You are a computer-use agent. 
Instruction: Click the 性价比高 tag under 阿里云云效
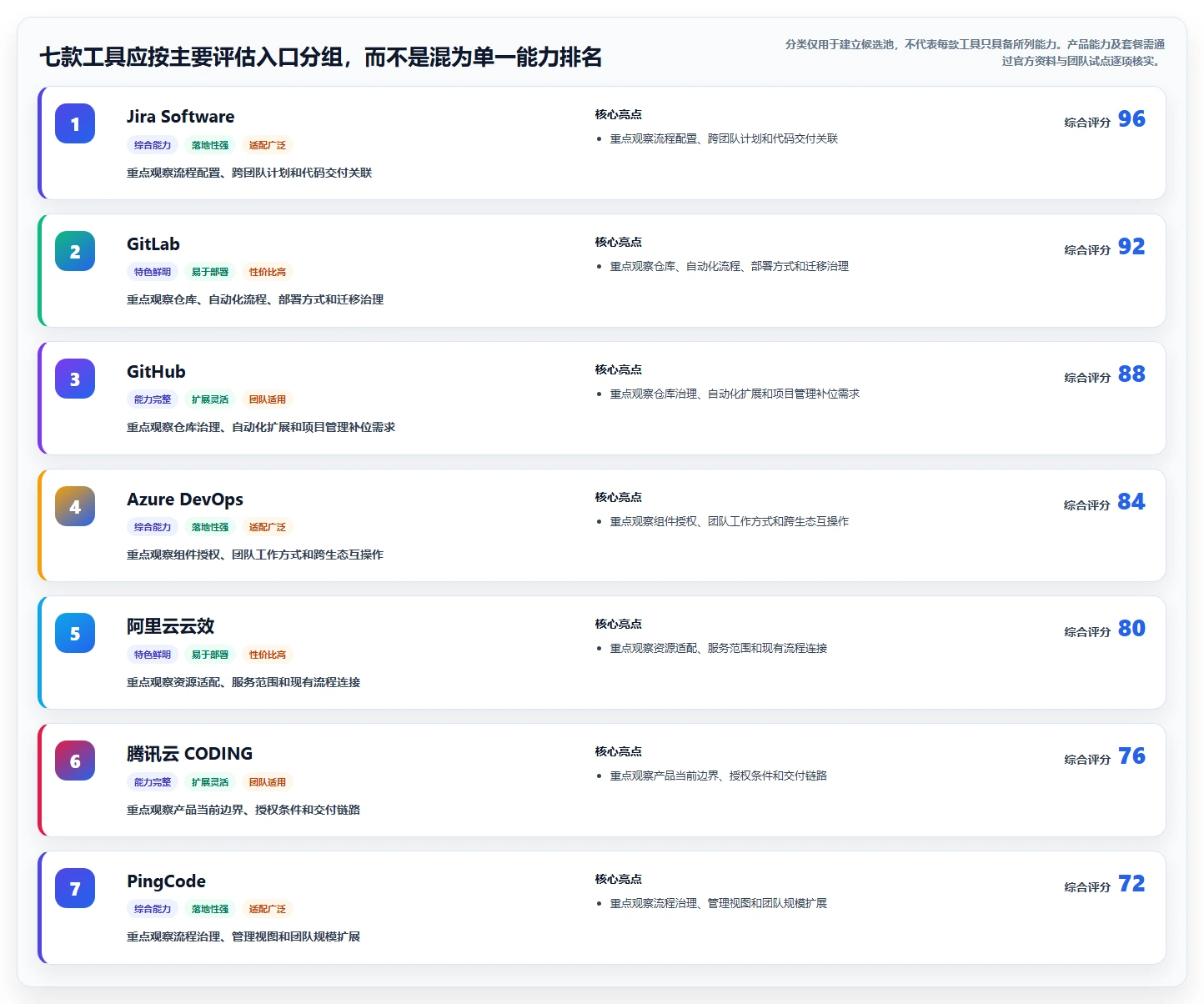(268, 655)
